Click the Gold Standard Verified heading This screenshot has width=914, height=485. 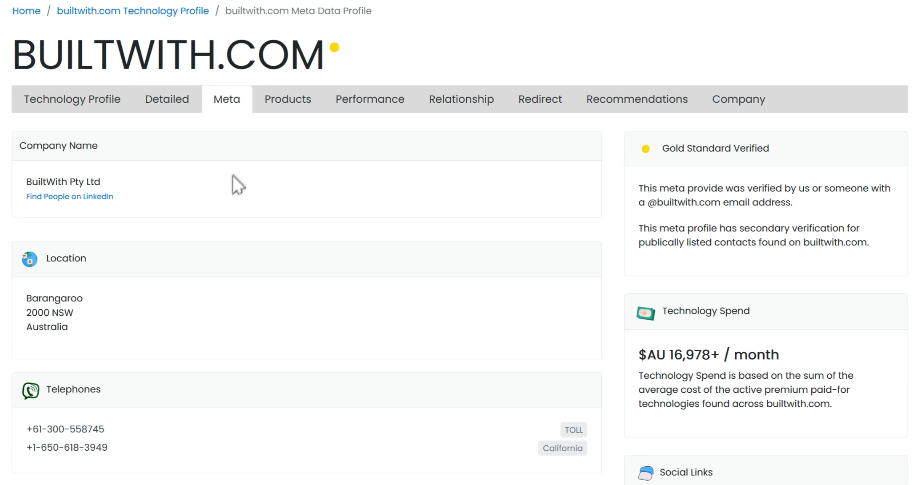tap(715, 149)
